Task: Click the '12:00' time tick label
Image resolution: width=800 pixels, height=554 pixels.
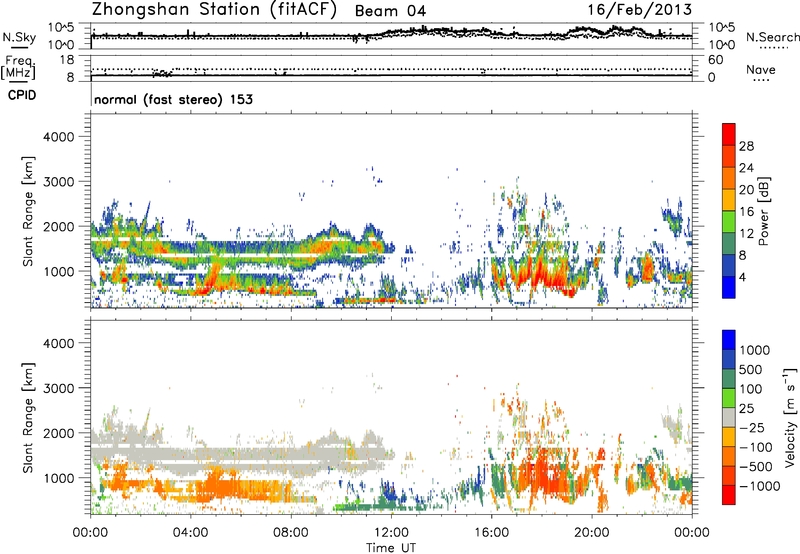Action: (x=391, y=533)
